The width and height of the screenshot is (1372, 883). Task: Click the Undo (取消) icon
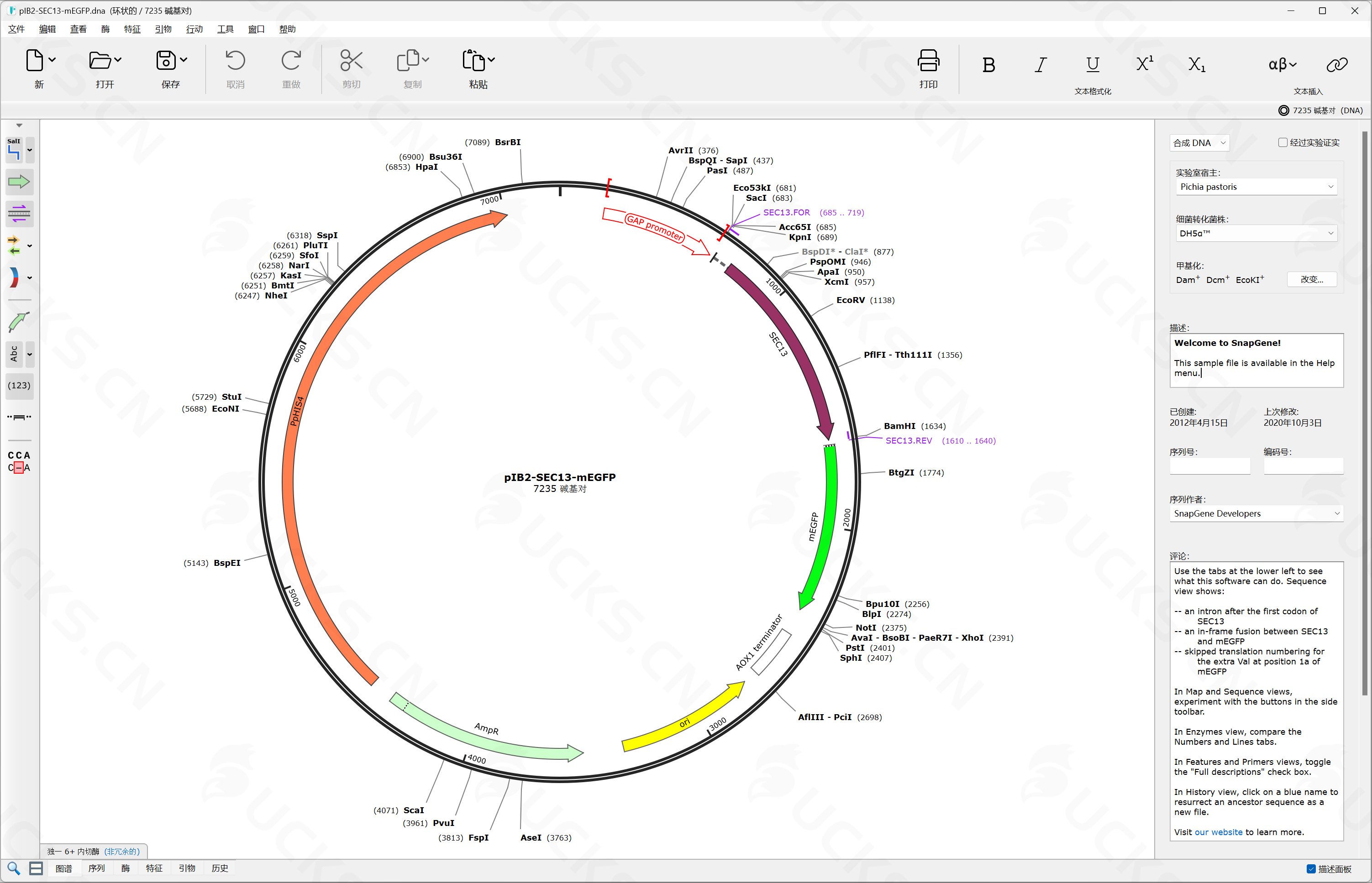[235, 60]
